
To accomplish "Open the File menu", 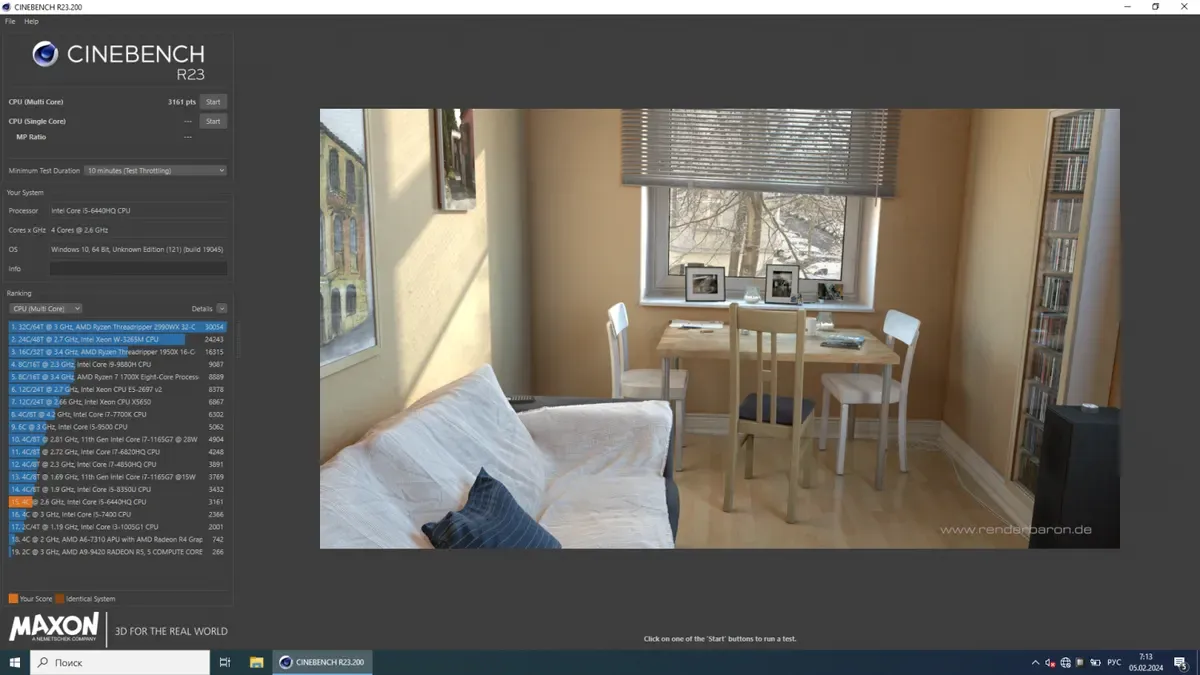I will point(10,21).
